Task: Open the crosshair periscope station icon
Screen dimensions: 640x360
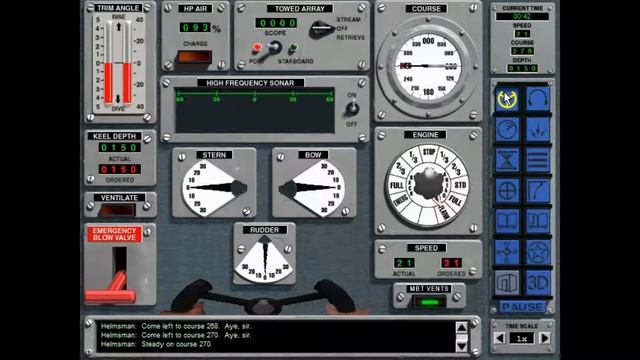Action: click(x=507, y=191)
